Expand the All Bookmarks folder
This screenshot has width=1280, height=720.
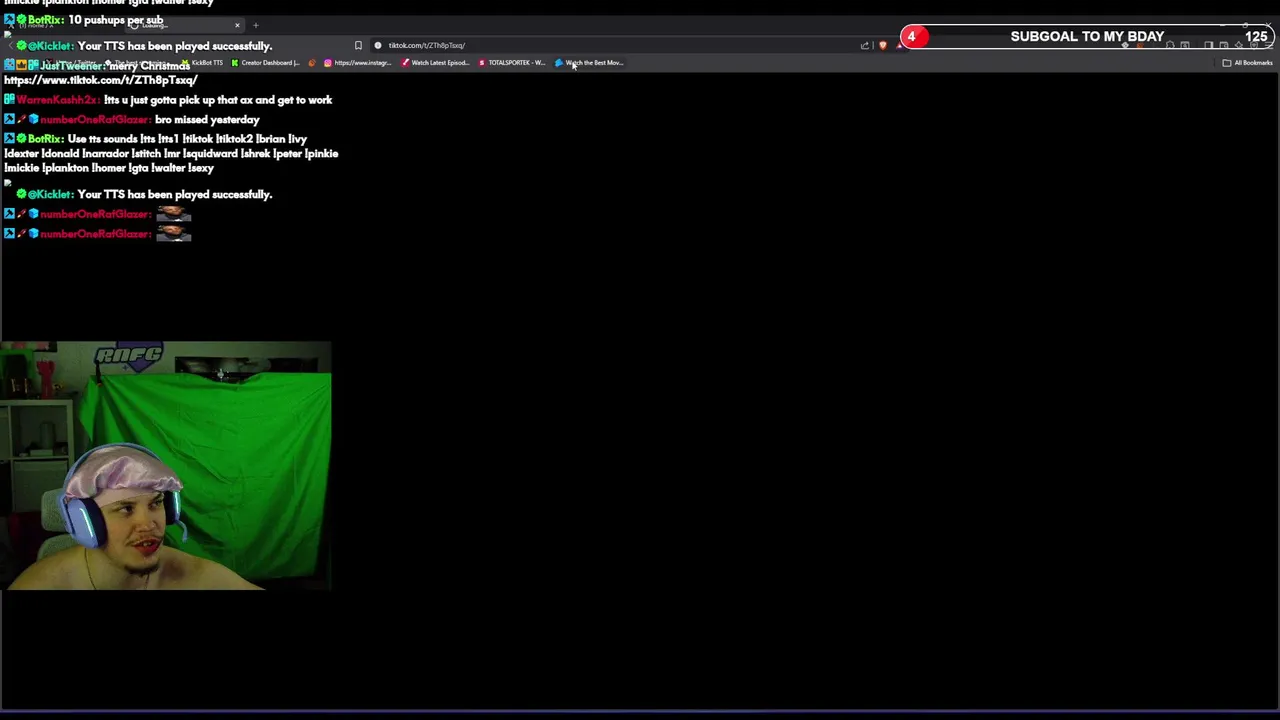coord(1247,63)
